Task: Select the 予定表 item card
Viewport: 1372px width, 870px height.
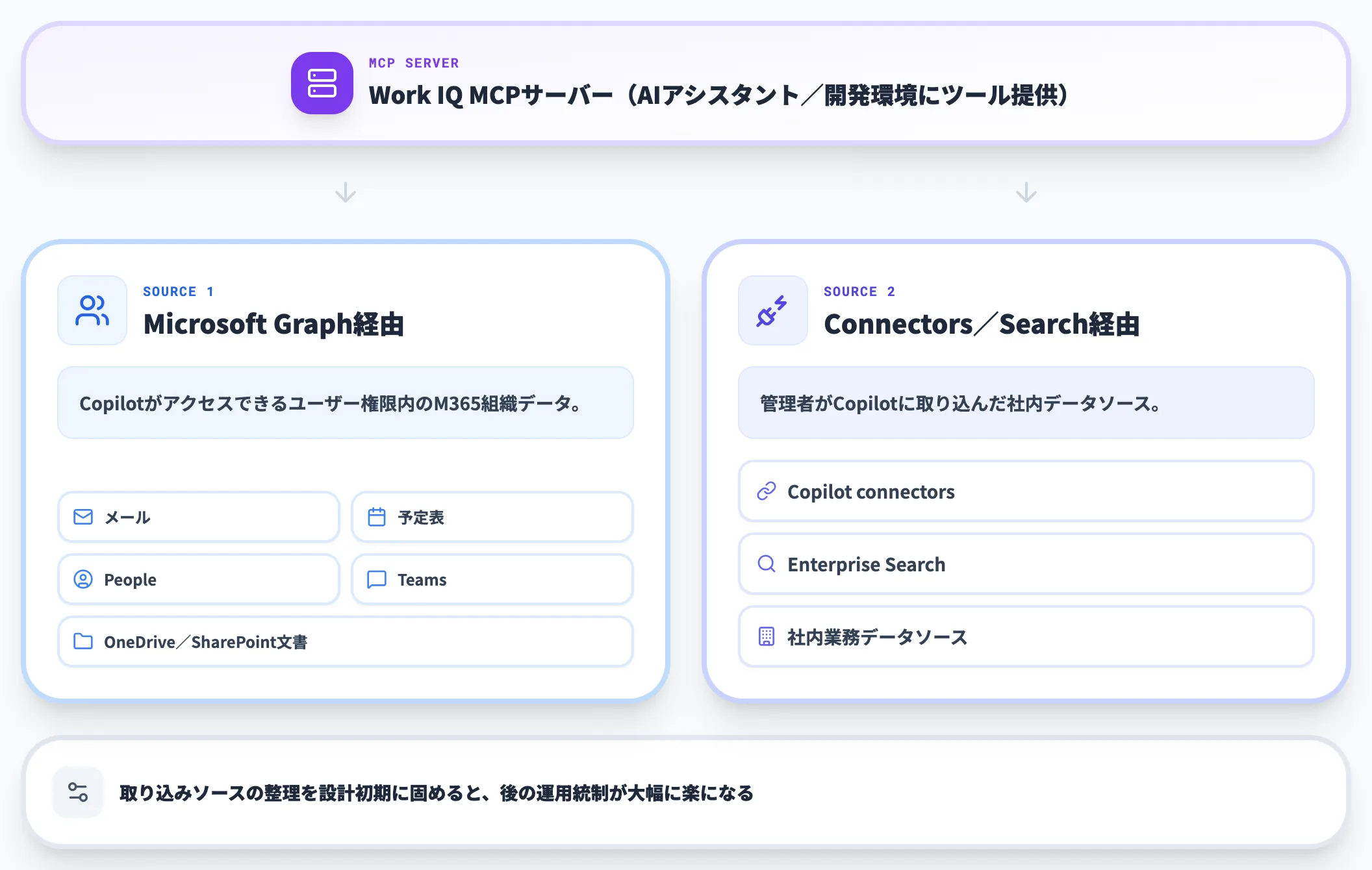Action: [x=492, y=517]
